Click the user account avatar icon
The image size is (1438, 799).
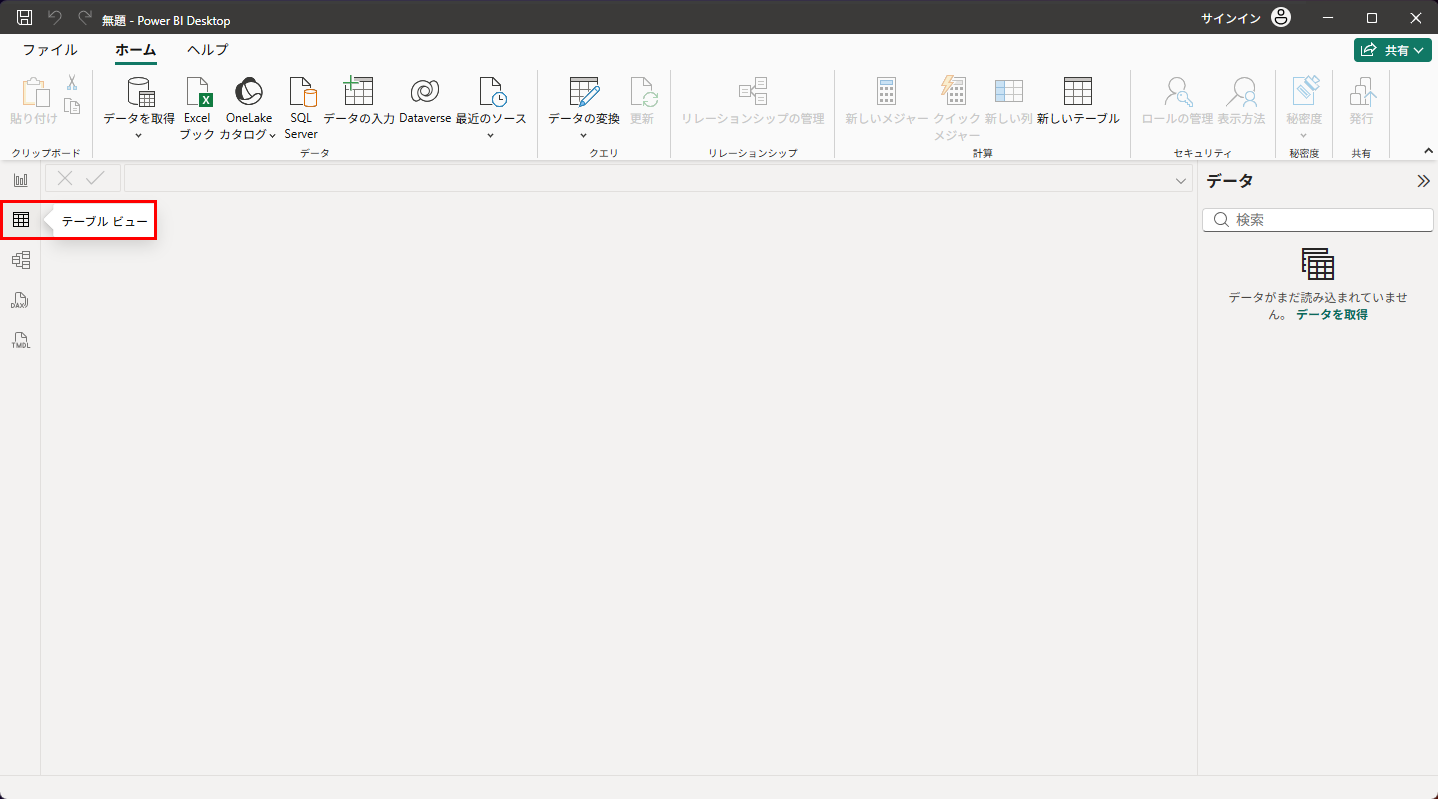pos(1281,18)
